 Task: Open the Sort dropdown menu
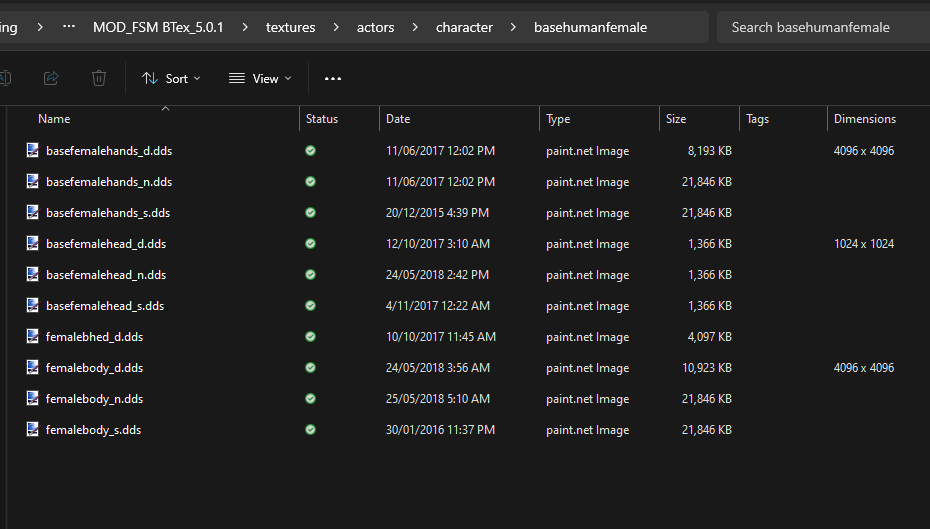click(171, 78)
